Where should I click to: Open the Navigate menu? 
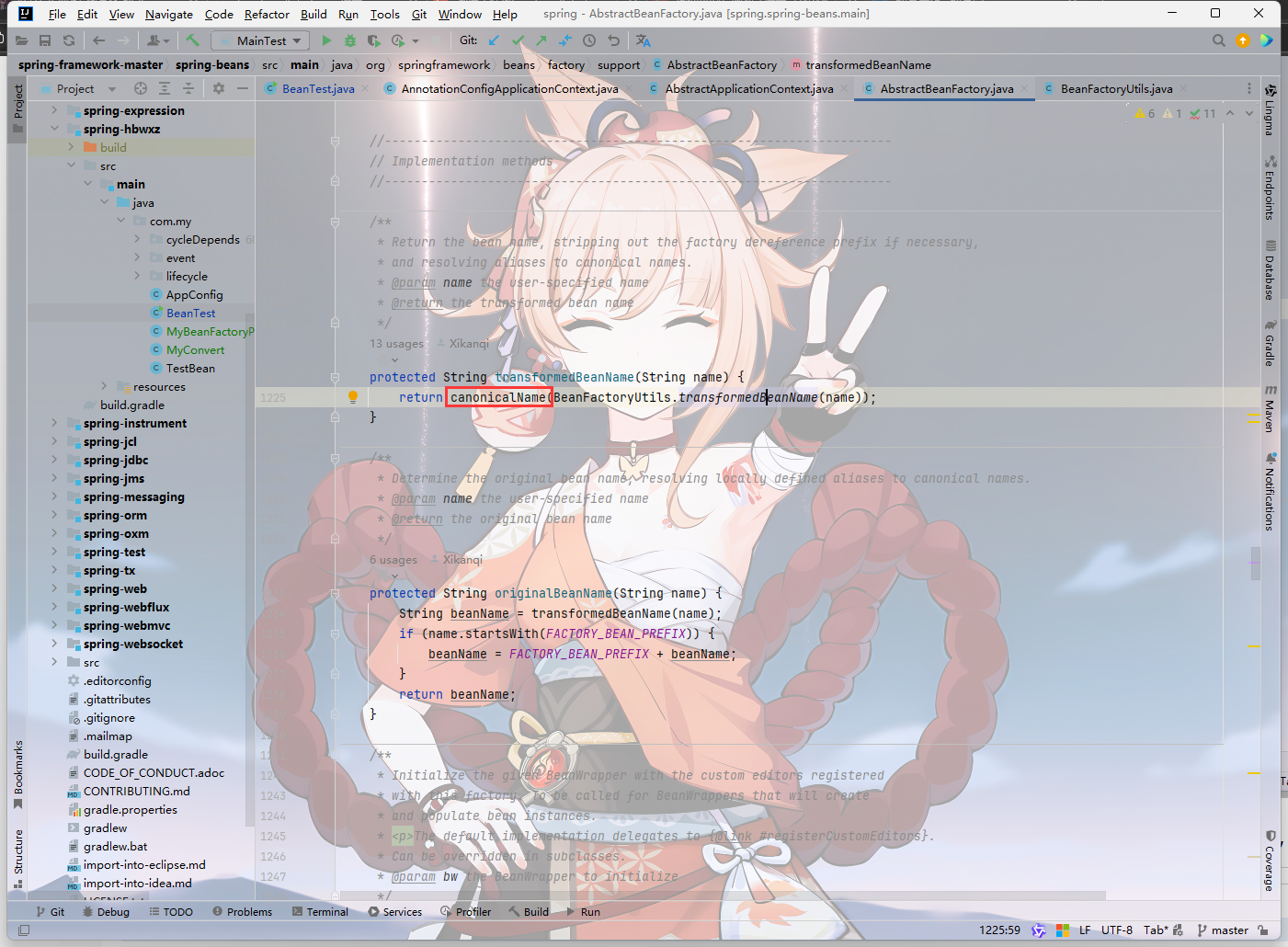coord(169,14)
